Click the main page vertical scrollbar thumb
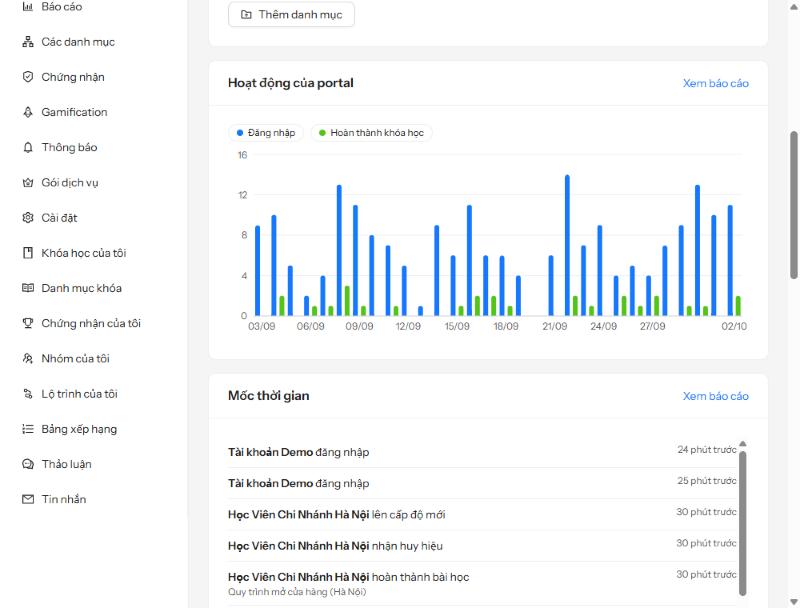800x608 pixels. 793,205
